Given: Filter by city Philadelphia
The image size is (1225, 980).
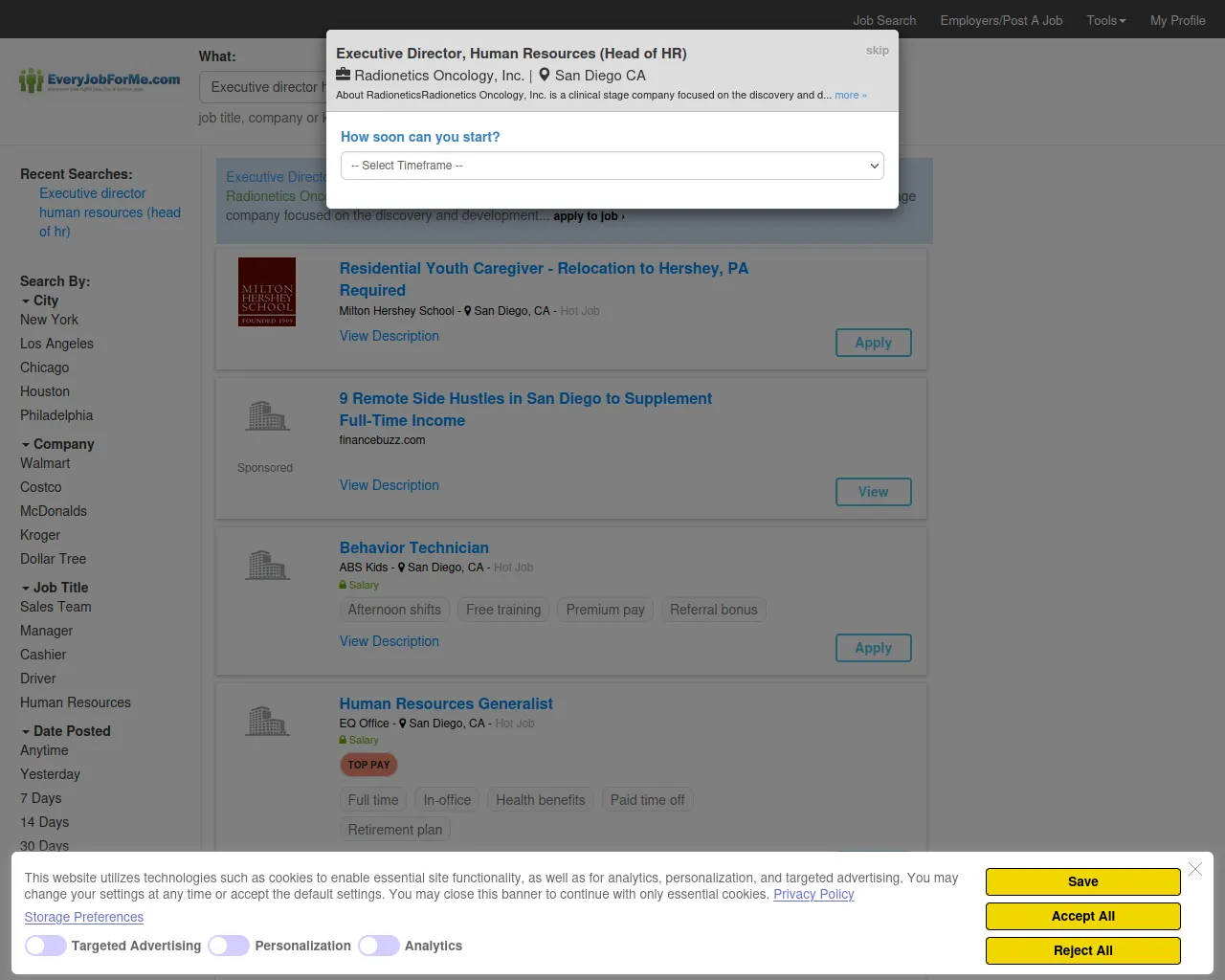Looking at the screenshot, I should 56,415.
